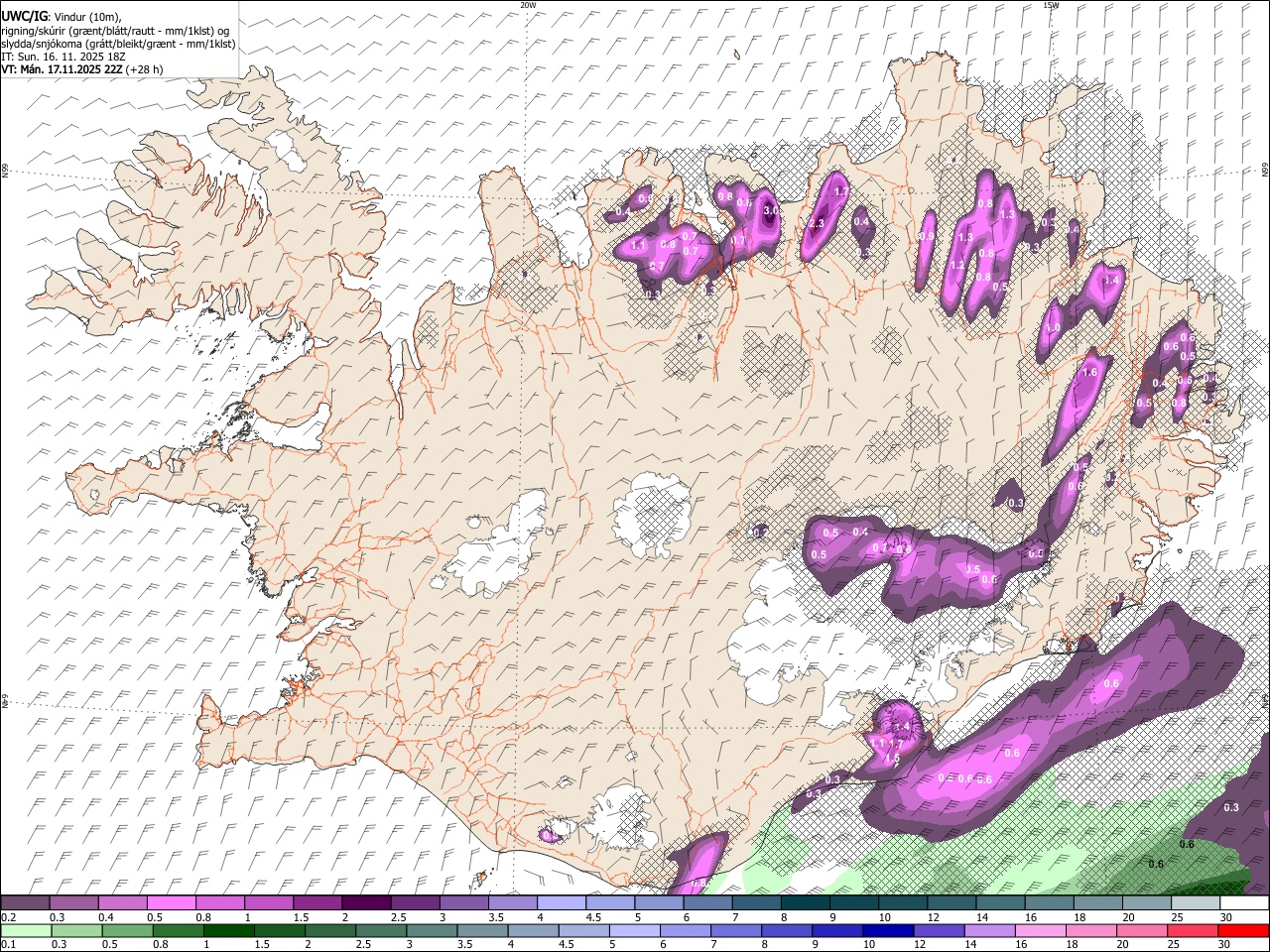Screen dimensions: 1270x952
Task: Pick the upper legend swatch between 2 and 2.5
Action: click(x=366, y=903)
